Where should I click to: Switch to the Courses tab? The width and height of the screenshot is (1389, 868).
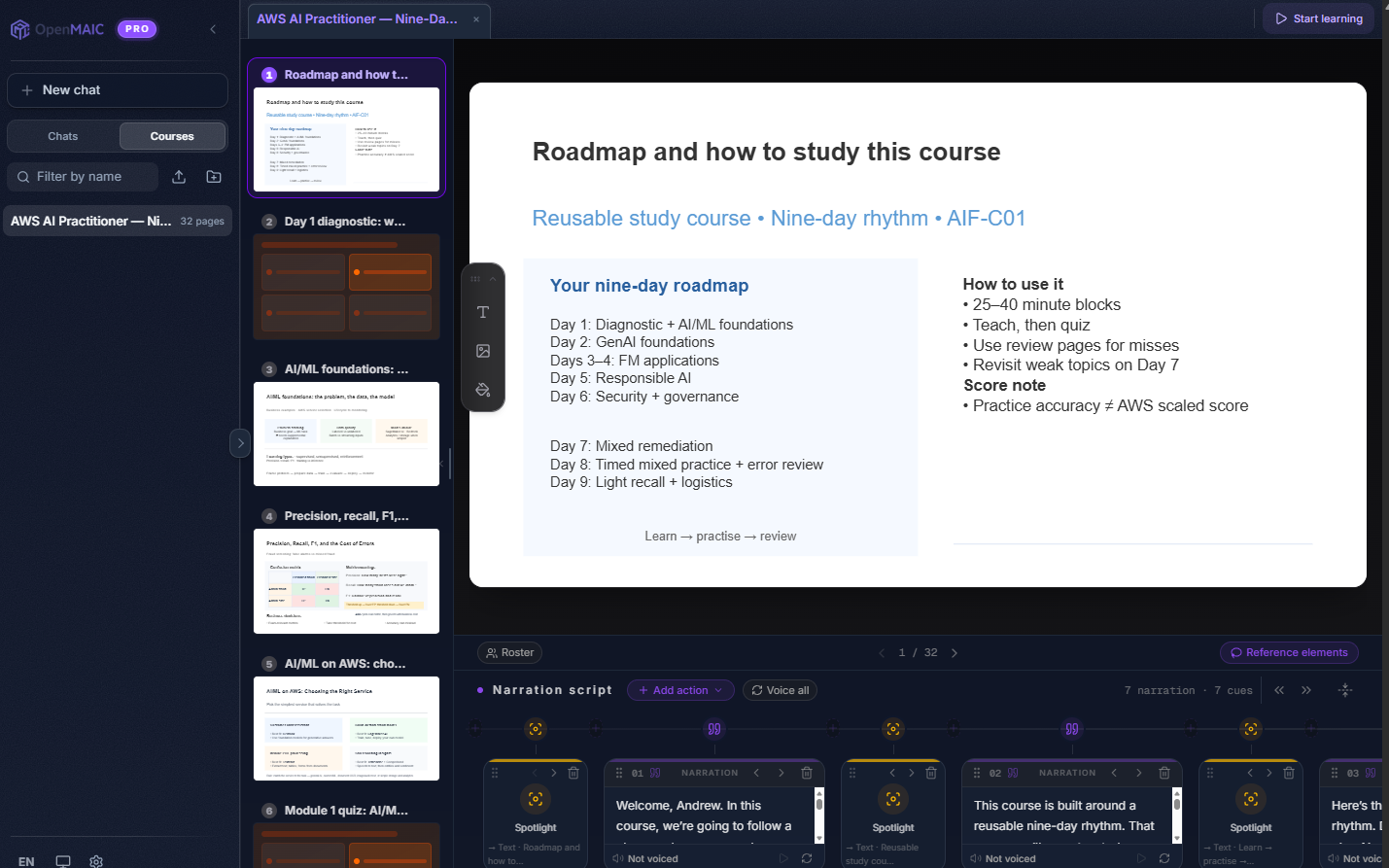(x=172, y=136)
